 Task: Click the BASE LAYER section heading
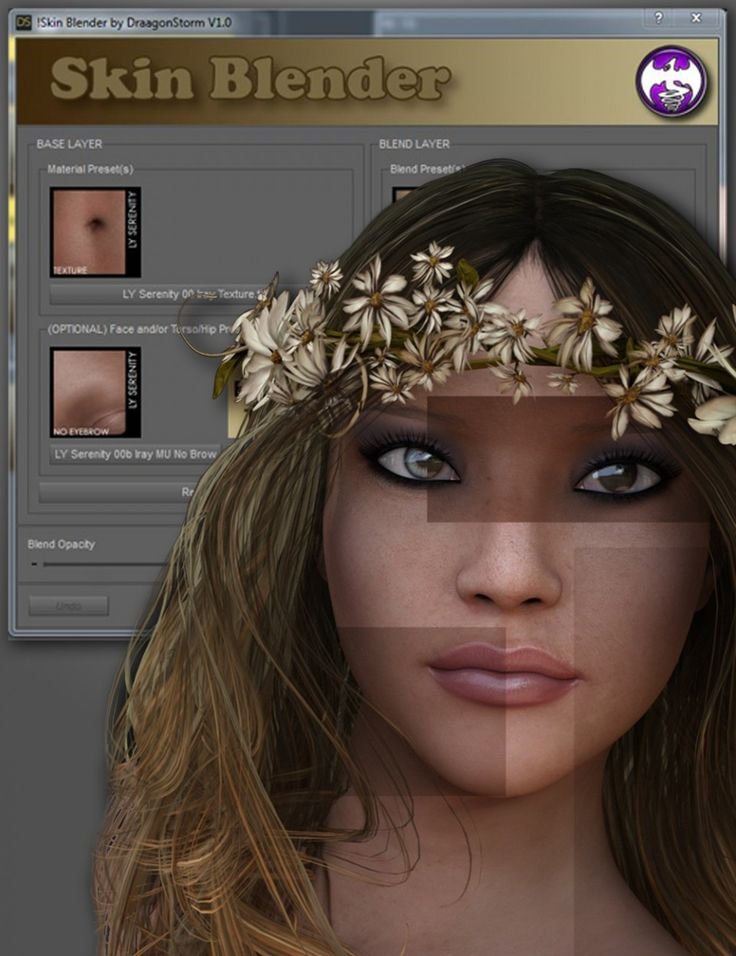click(x=69, y=144)
